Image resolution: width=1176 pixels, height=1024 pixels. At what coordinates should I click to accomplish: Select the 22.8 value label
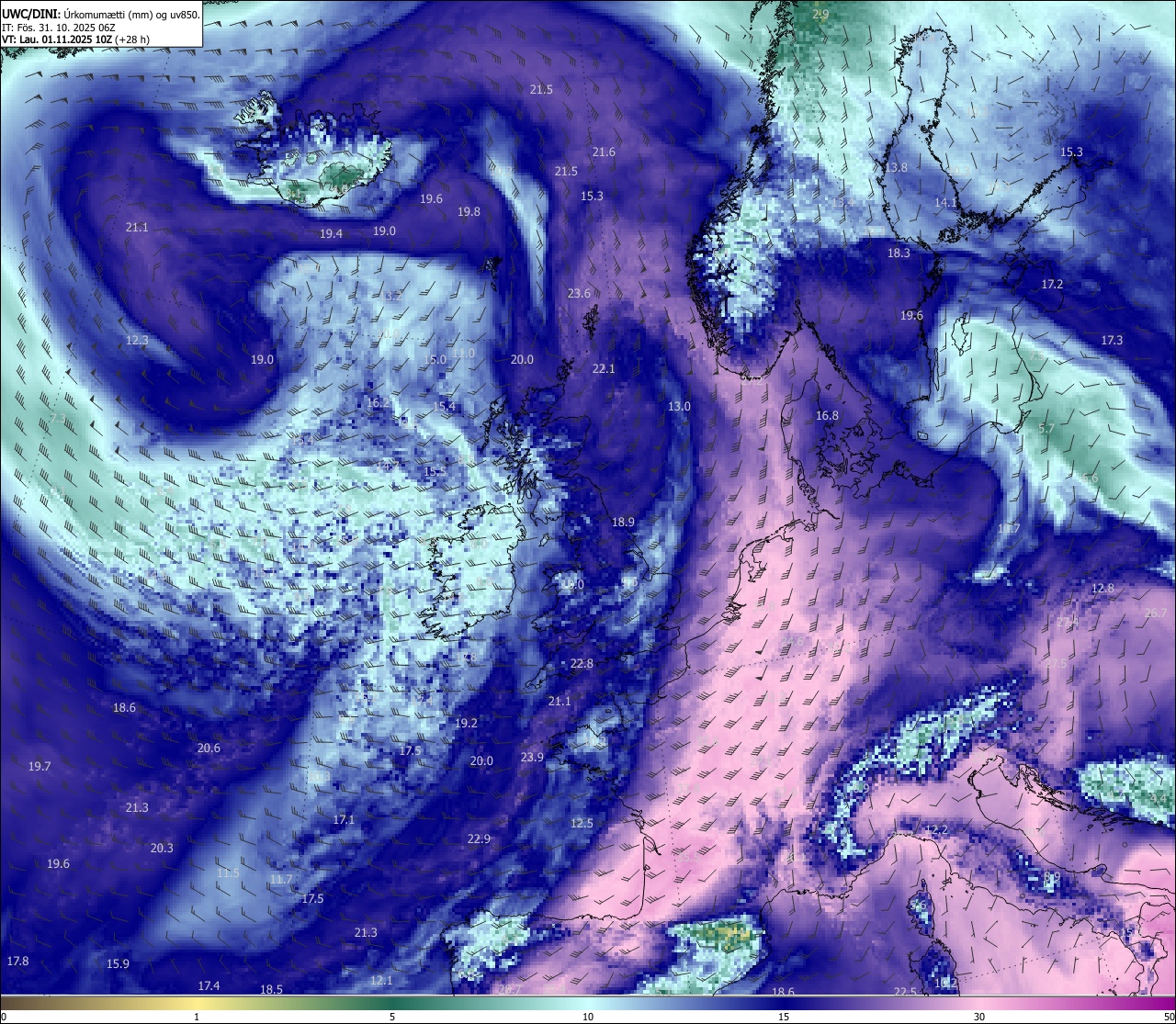coord(582,663)
